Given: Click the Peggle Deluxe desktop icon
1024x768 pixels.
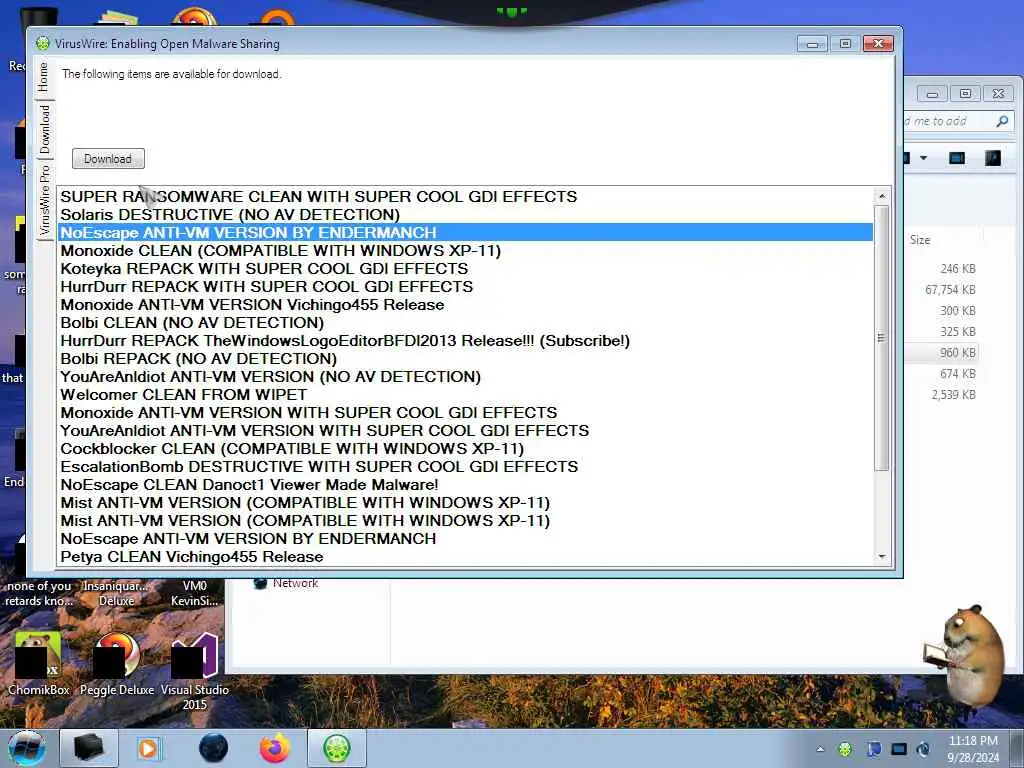Looking at the screenshot, I should click(x=117, y=663).
